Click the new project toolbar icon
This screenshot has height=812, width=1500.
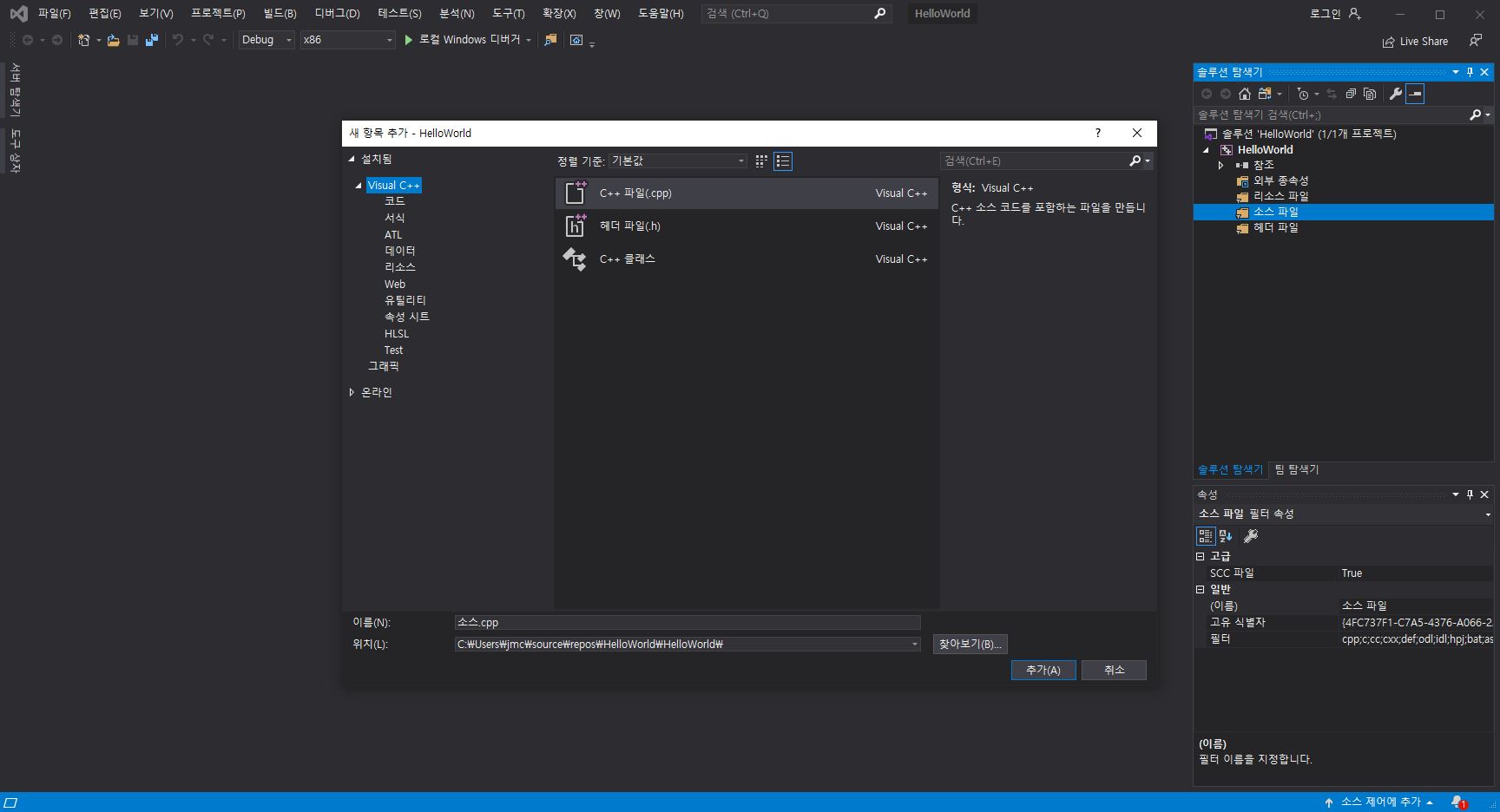coord(83,40)
